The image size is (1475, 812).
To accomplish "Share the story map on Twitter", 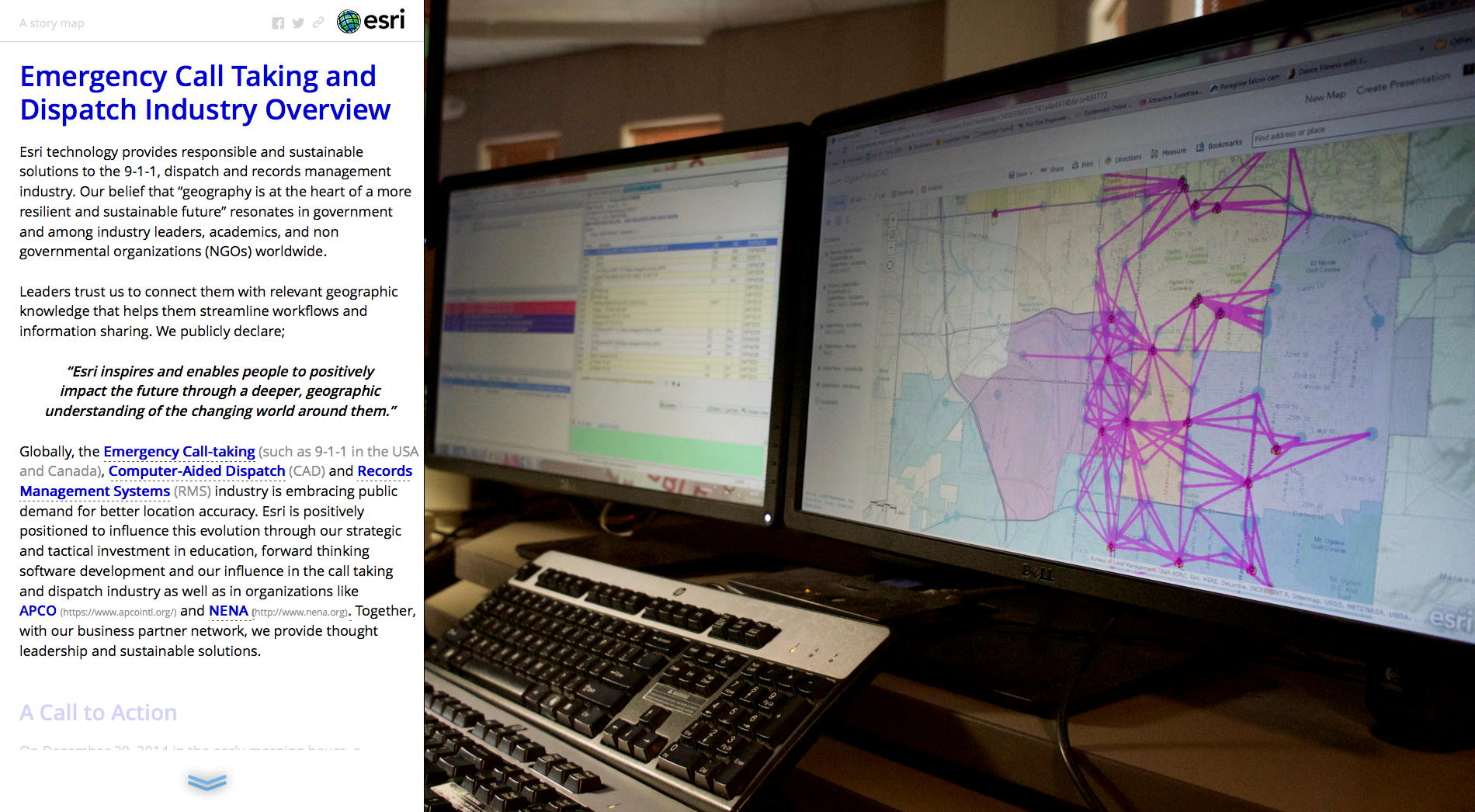I will click(x=298, y=23).
